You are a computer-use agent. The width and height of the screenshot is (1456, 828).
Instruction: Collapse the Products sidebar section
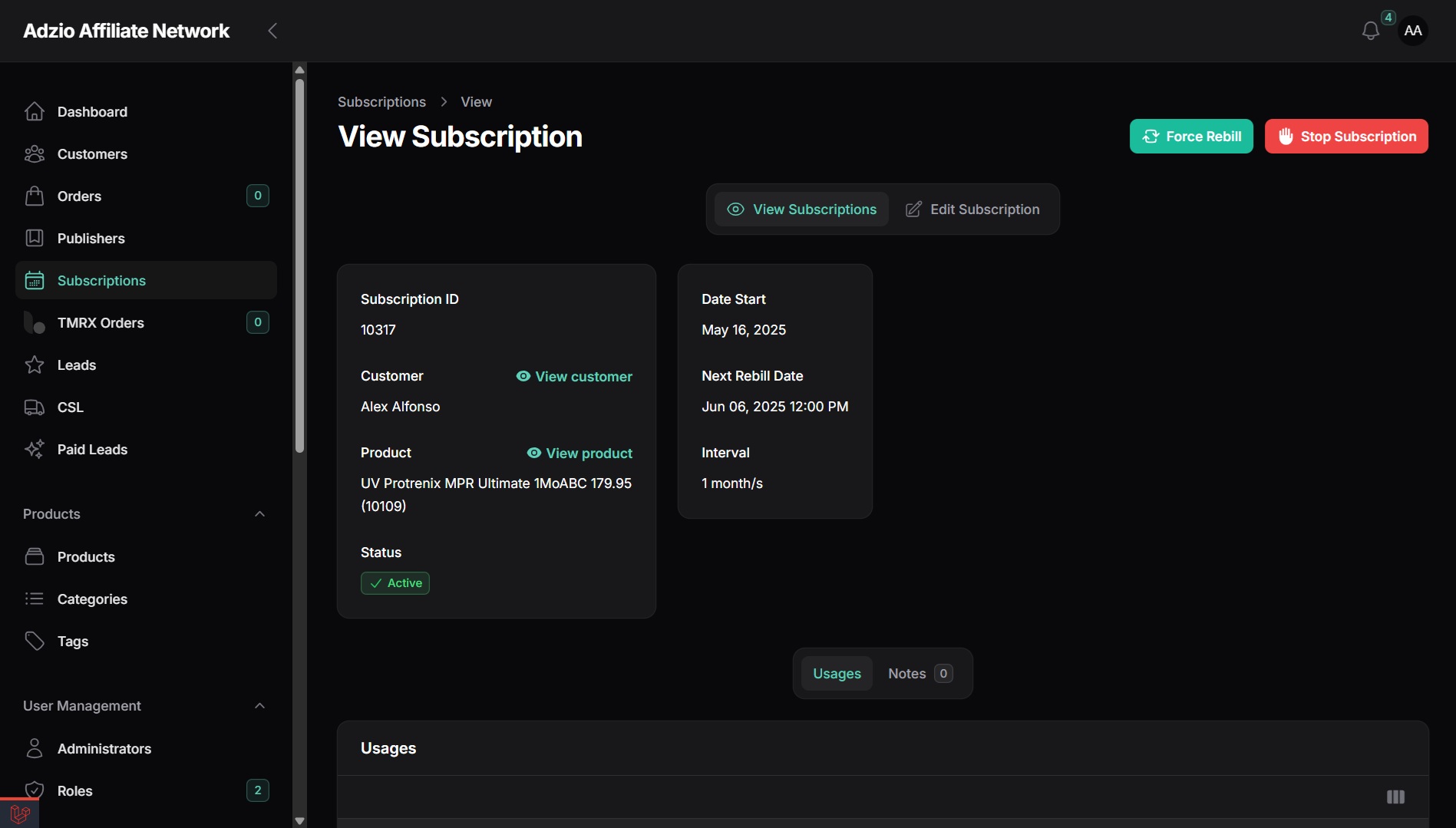click(259, 514)
